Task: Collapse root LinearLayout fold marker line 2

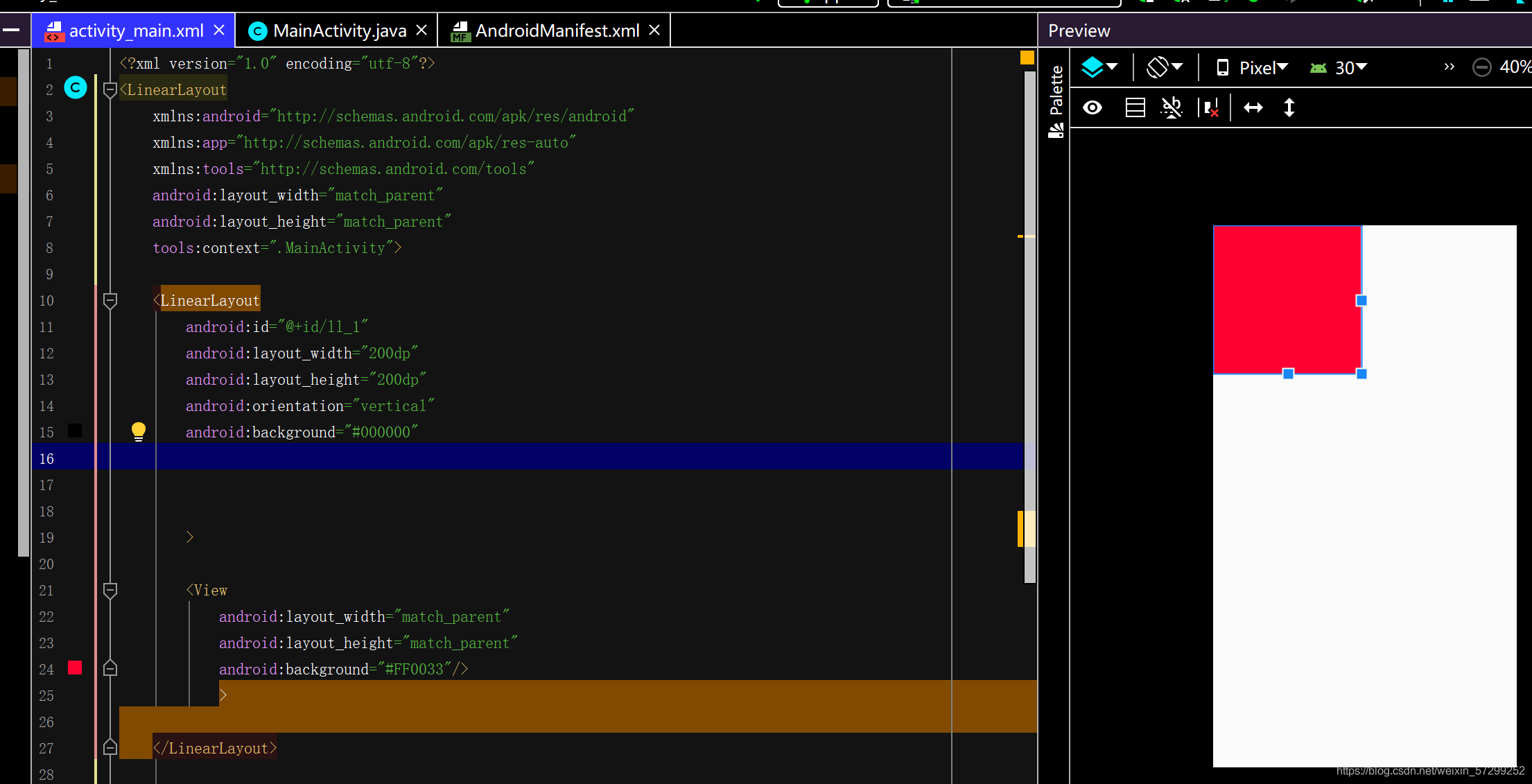Action: pos(110,89)
